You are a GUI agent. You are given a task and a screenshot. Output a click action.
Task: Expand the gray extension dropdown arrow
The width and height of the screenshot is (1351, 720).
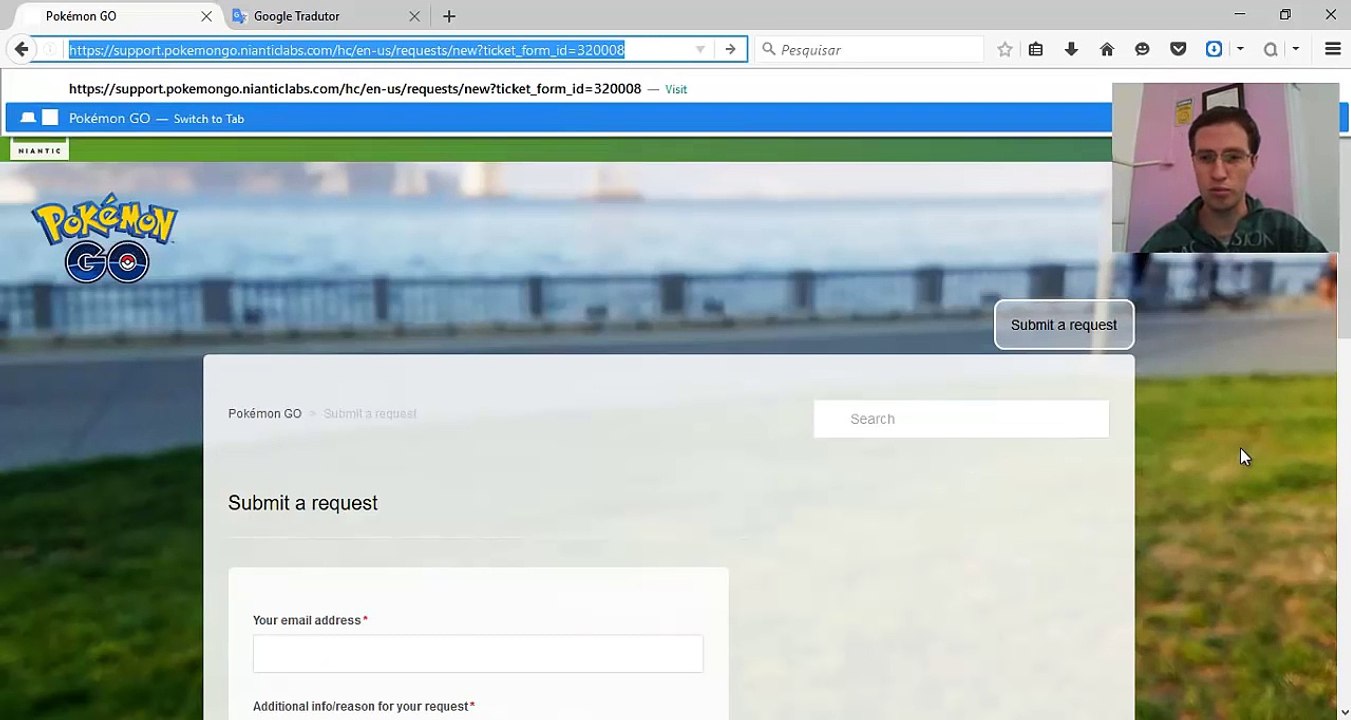1295,49
